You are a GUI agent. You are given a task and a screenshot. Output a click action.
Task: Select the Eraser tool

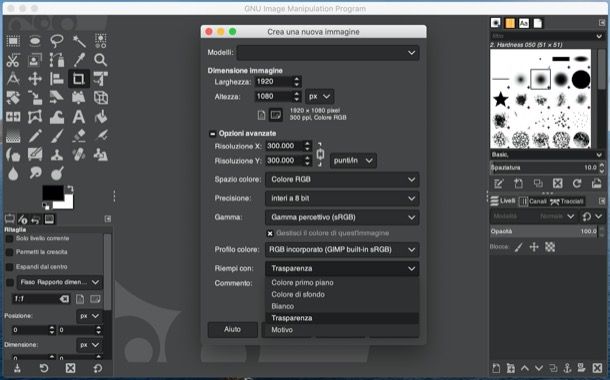(79, 136)
